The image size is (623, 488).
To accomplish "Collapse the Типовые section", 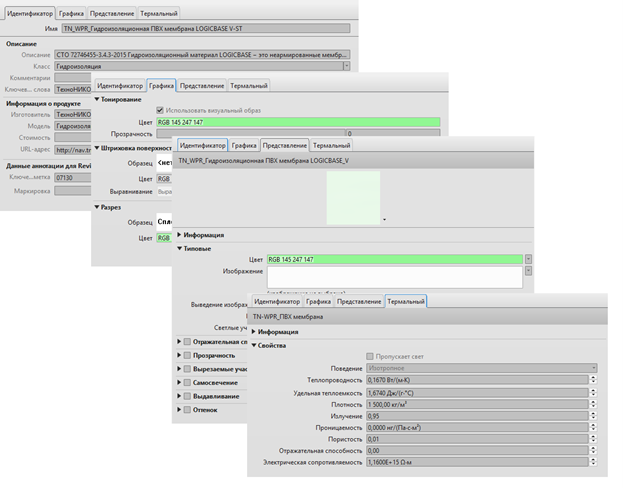I will pyautogui.click(x=180, y=247).
